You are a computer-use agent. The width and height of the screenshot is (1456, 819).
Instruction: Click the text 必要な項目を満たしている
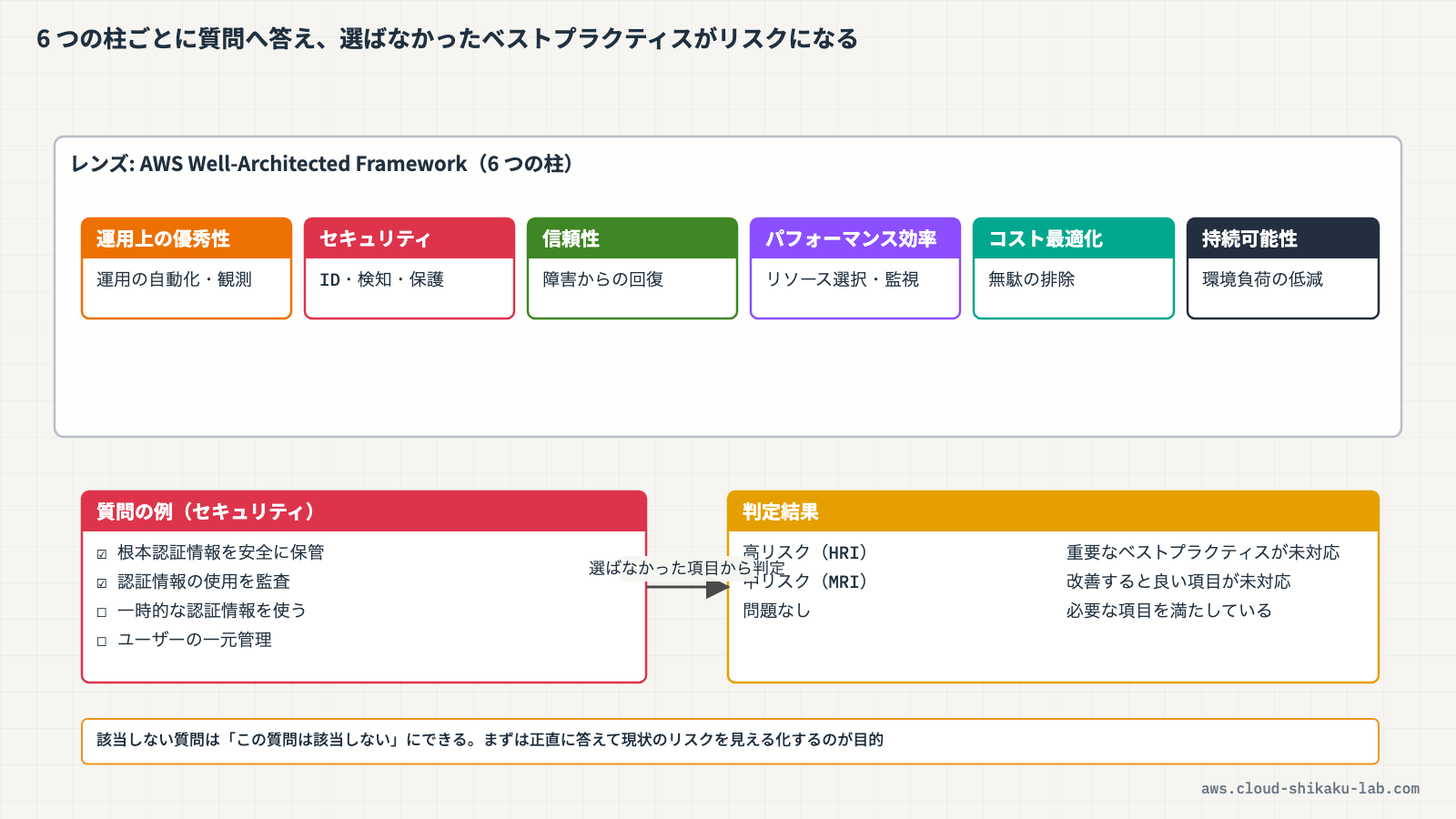(x=1169, y=611)
